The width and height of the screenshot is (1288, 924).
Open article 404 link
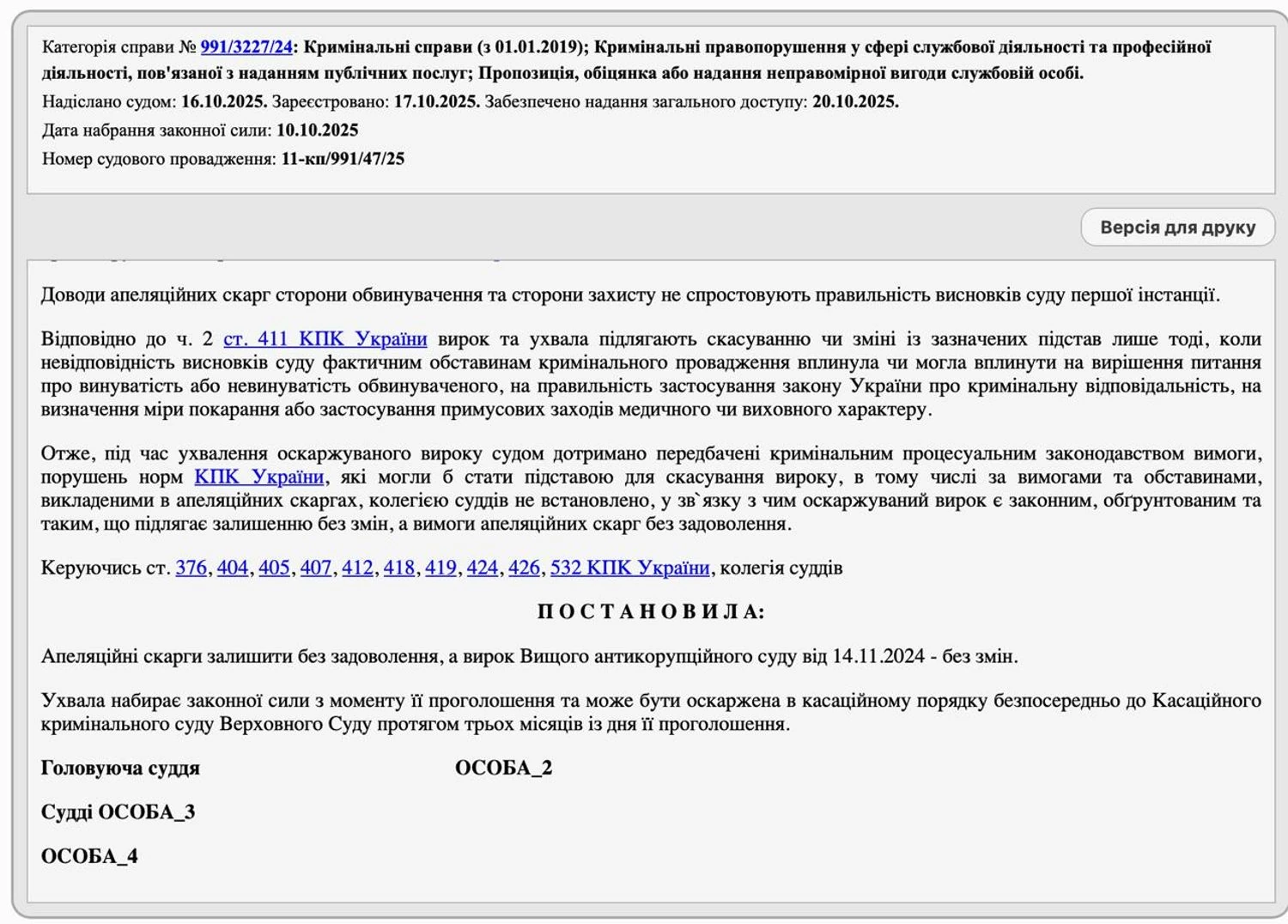point(232,568)
